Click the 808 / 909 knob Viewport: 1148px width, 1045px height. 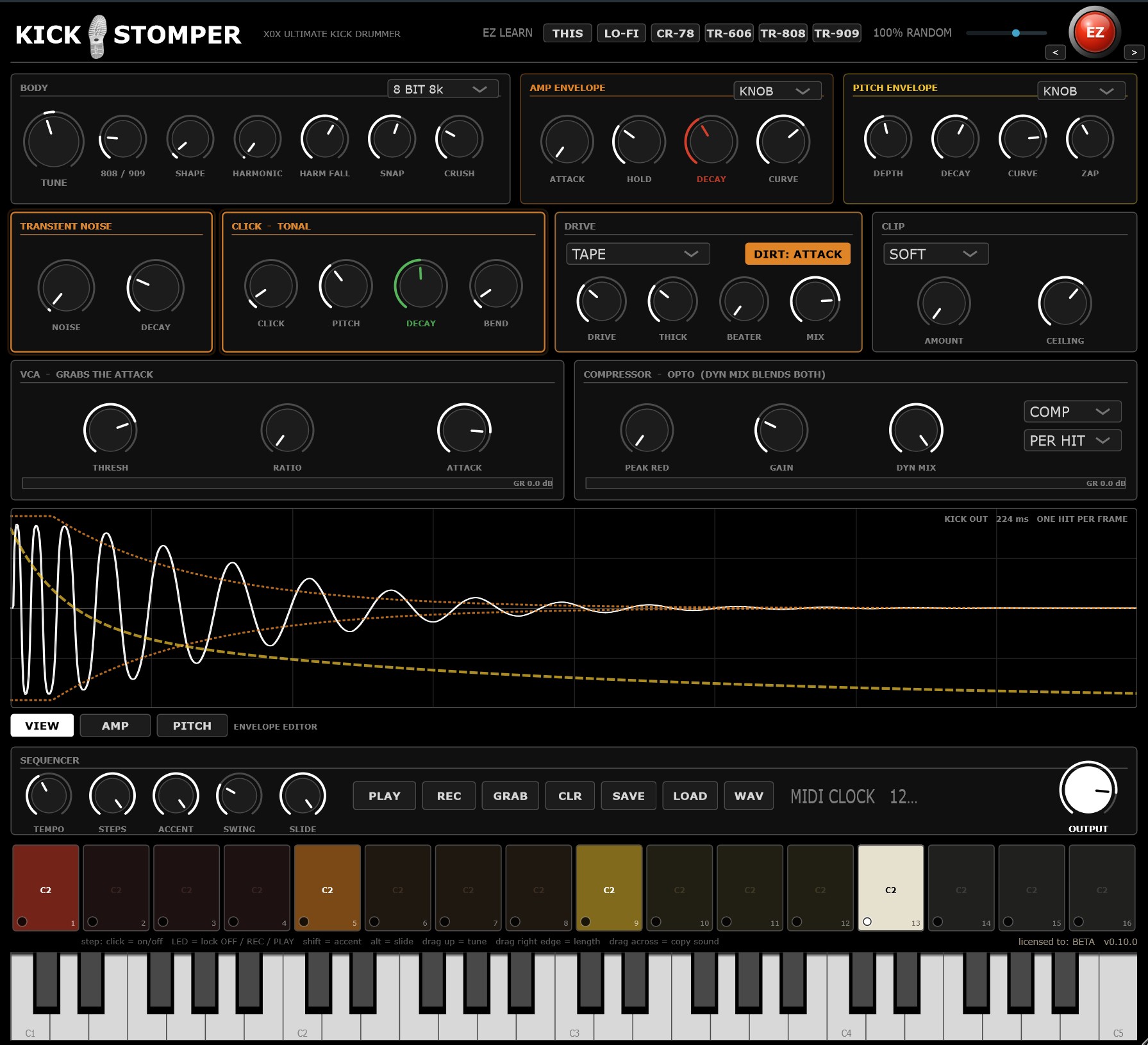click(122, 138)
